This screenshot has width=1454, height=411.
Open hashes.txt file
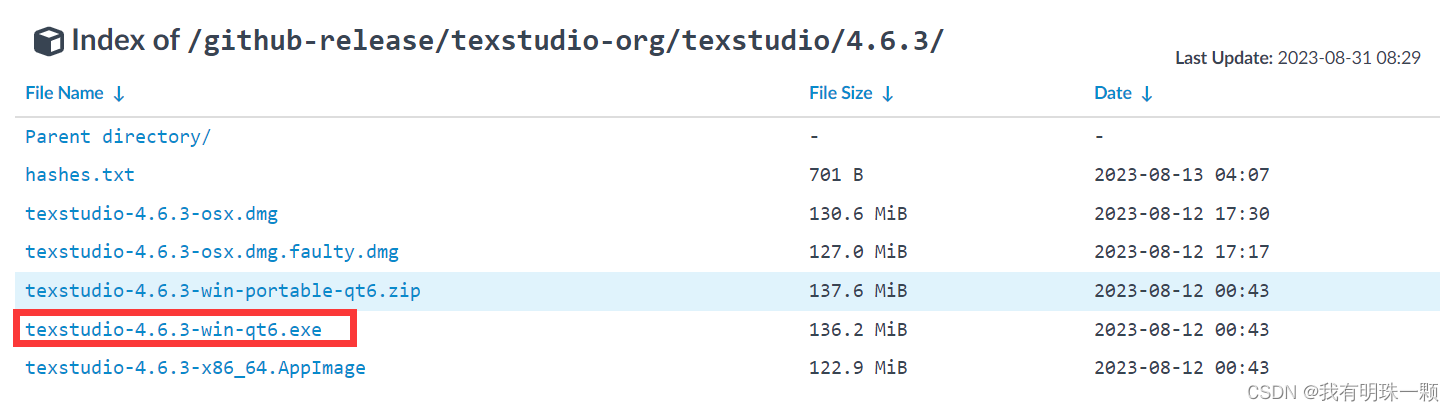80,175
